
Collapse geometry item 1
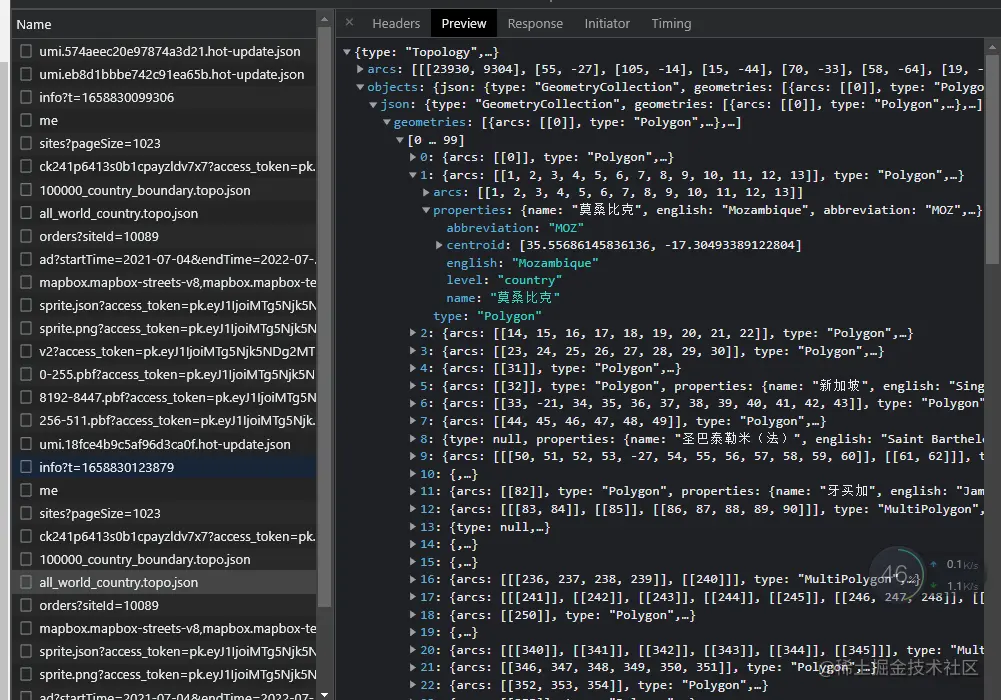(413, 175)
